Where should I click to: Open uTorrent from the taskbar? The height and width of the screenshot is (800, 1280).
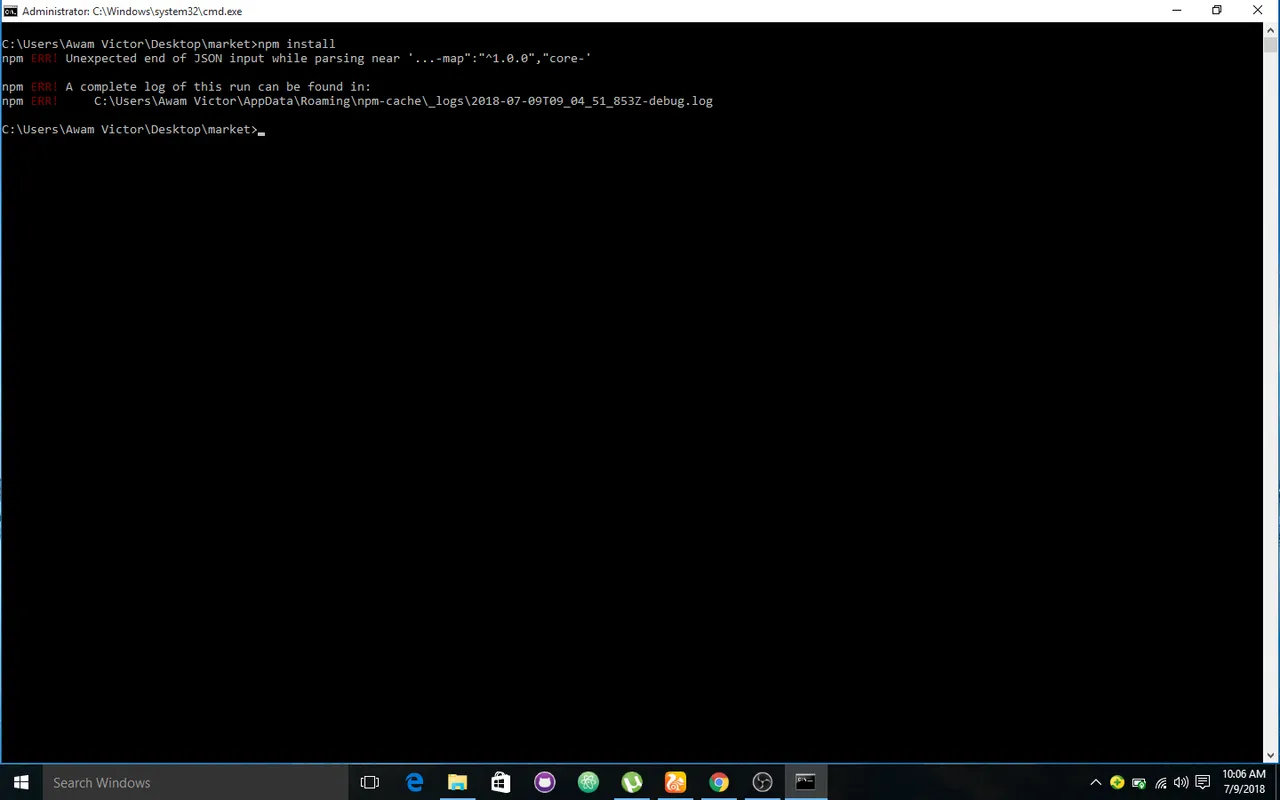(632, 782)
